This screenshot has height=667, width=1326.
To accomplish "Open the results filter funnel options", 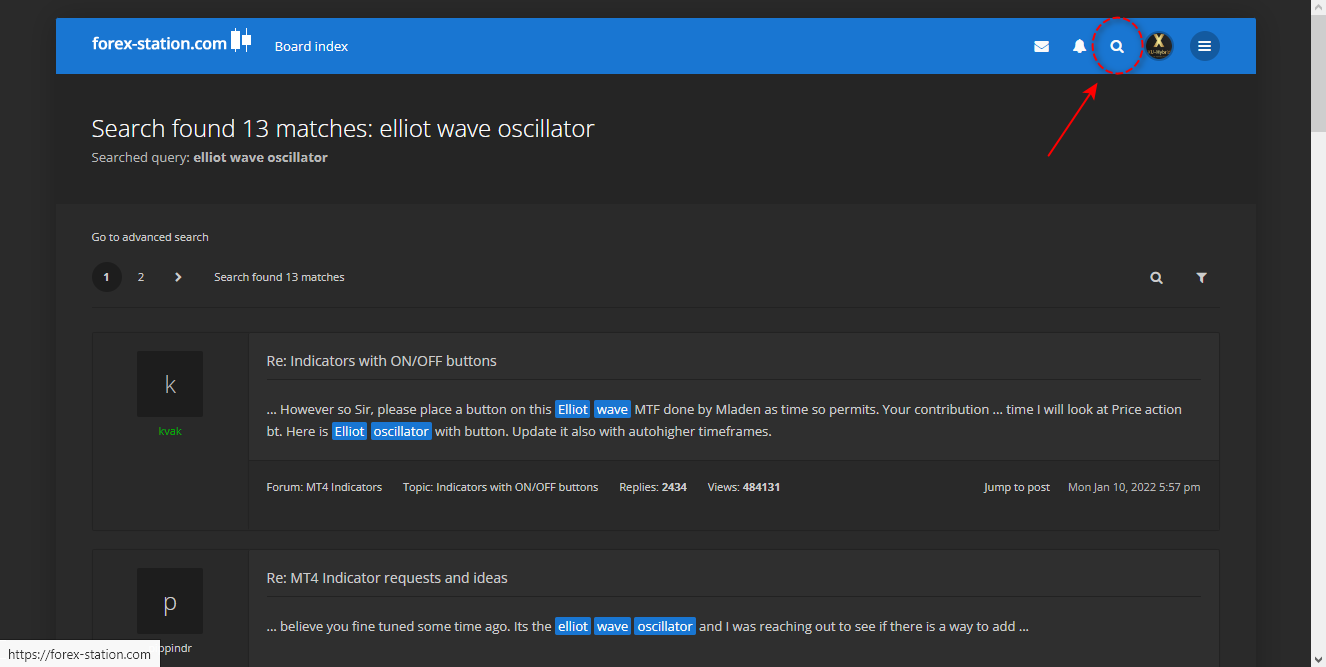I will pyautogui.click(x=1201, y=278).
